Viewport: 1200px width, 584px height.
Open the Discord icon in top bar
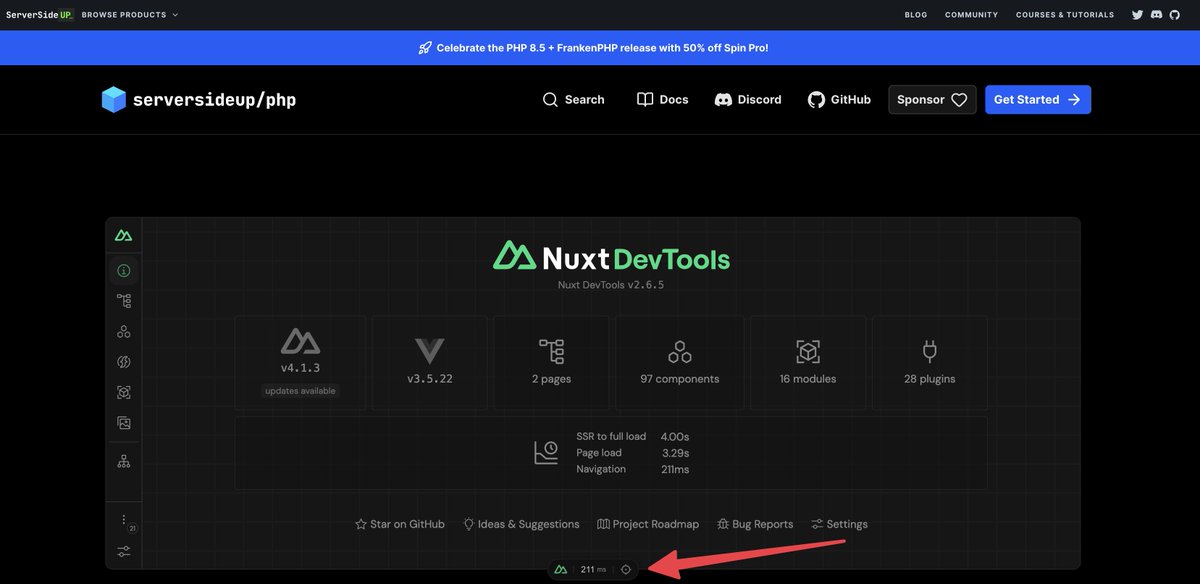[x=1156, y=15]
